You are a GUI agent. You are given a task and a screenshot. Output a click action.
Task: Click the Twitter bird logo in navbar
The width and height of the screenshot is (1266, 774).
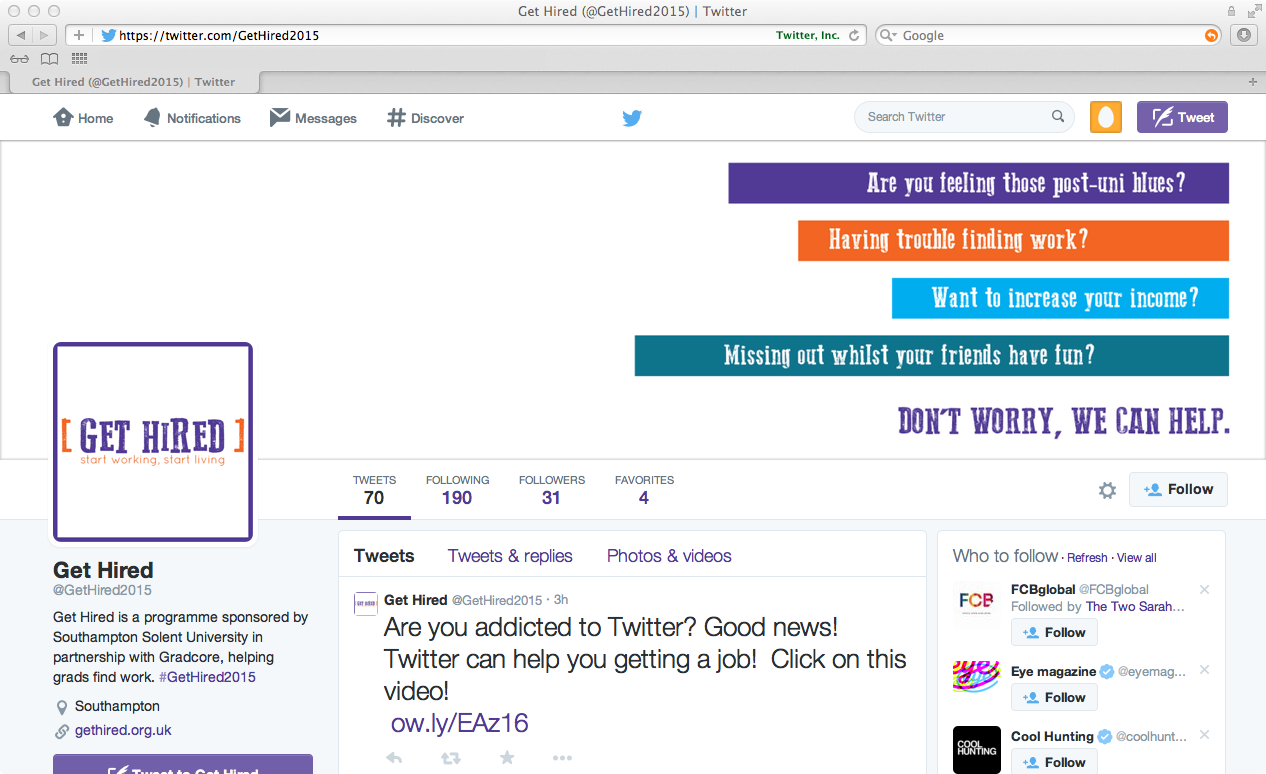[x=632, y=118]
